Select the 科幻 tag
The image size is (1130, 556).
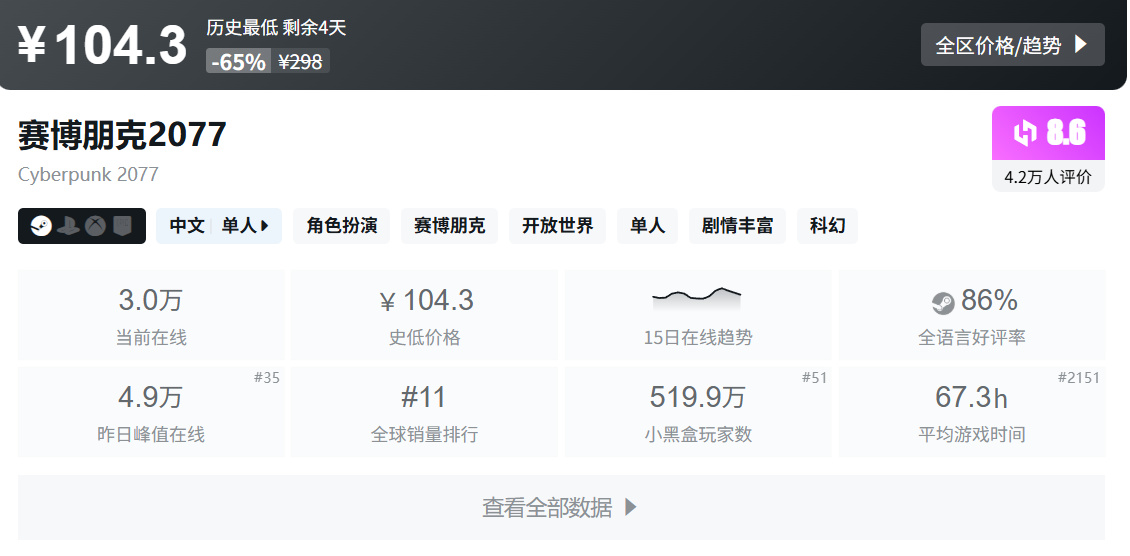[x=827, y=226]
